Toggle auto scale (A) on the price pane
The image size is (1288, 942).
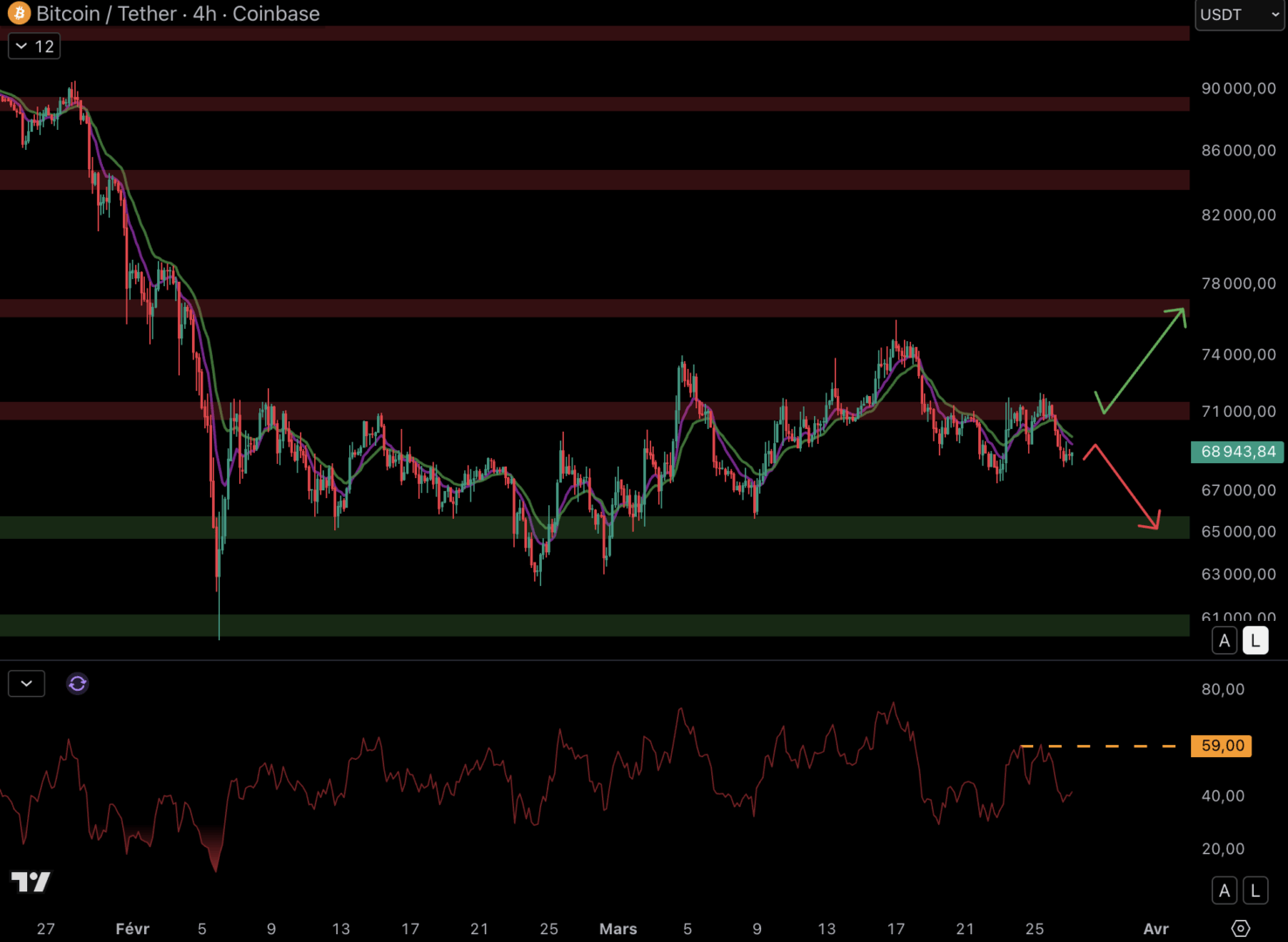[x=1224, y=641]
